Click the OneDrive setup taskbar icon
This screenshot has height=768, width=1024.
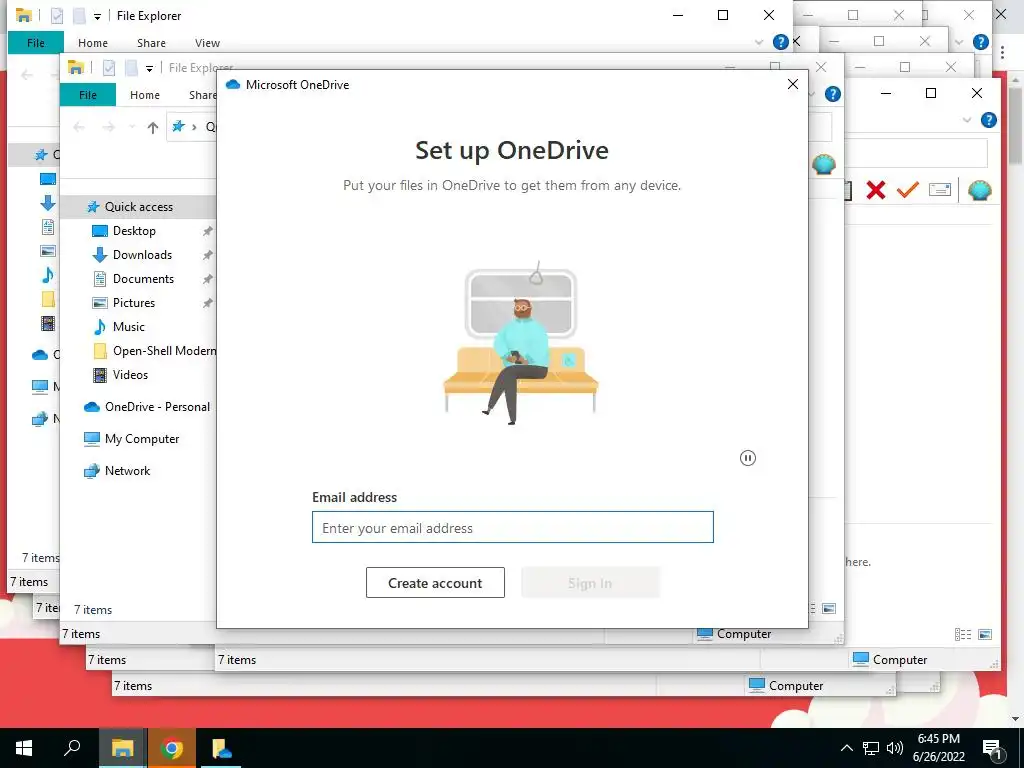[x=221, y=748]
